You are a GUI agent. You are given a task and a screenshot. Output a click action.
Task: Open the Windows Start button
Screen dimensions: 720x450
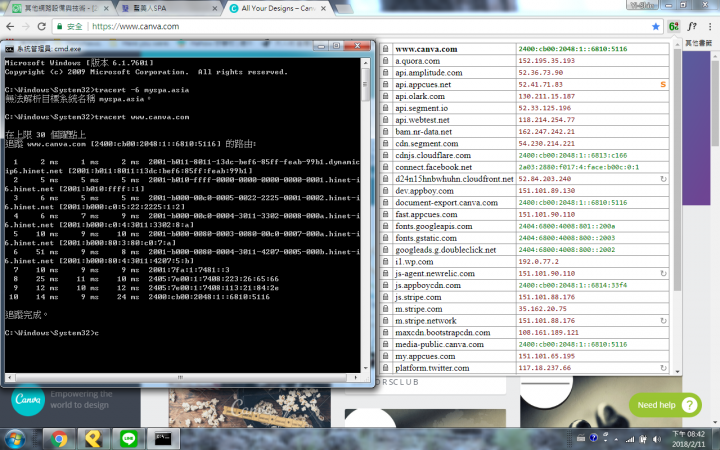click(x=15, y=439)
